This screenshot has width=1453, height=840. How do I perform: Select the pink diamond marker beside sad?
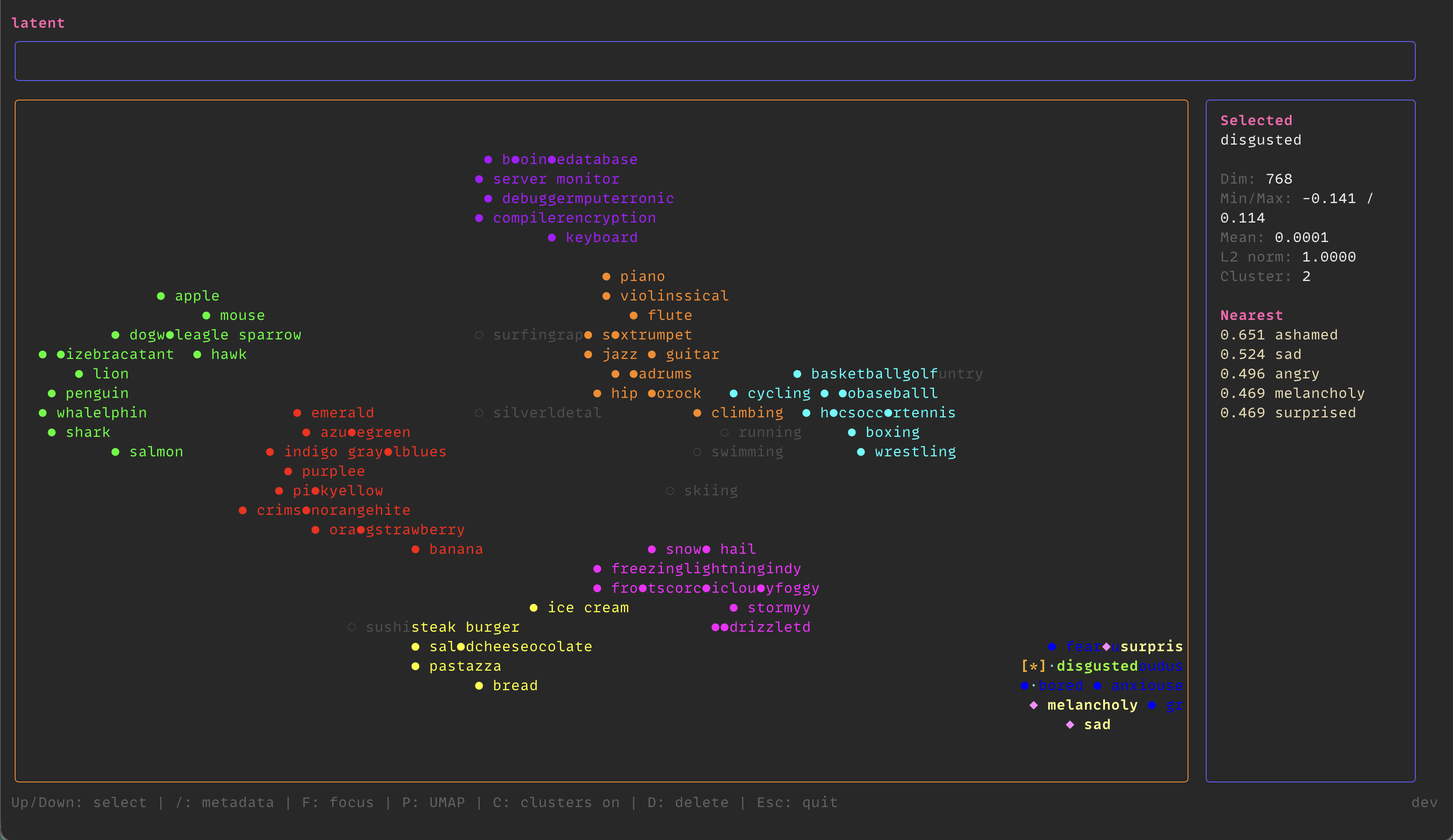point(1069,725)
